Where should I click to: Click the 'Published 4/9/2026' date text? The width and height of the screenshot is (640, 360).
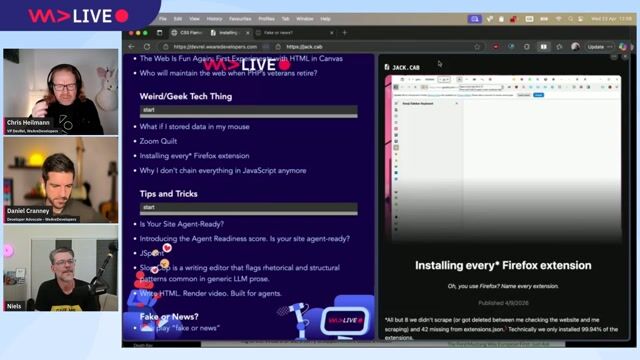tap(503, 303)
